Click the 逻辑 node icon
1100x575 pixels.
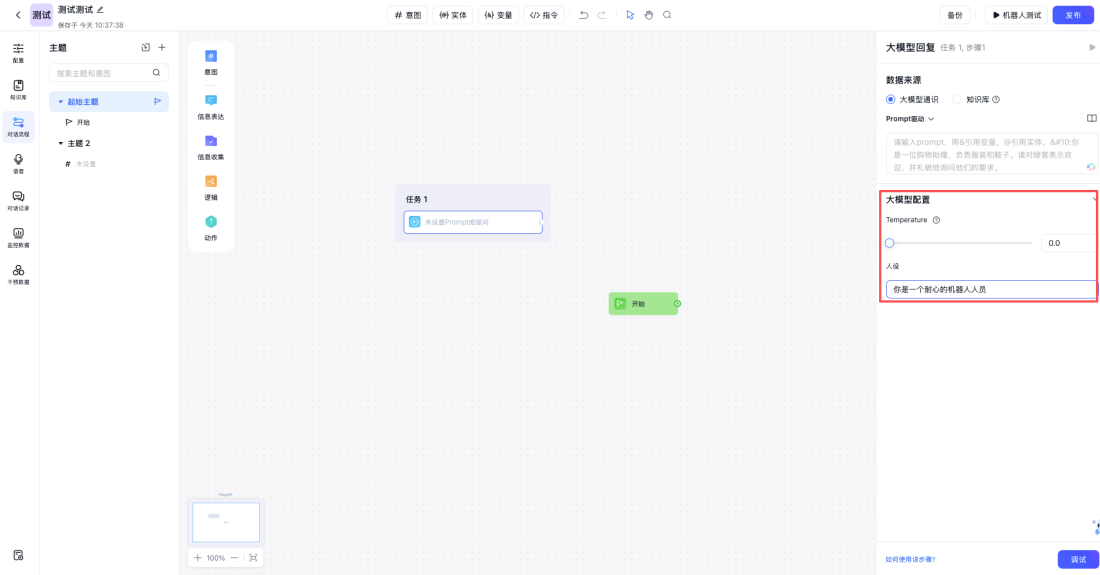(x=211, y=181)
